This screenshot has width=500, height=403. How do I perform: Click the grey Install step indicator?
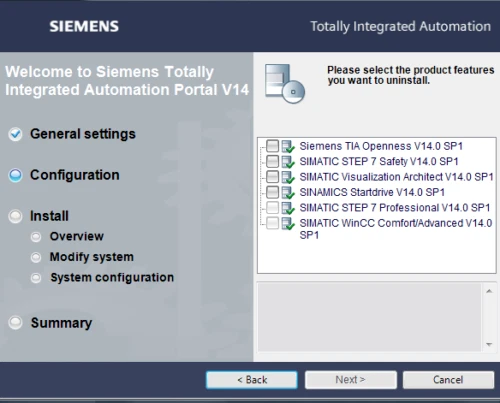[x=15, y=216]
